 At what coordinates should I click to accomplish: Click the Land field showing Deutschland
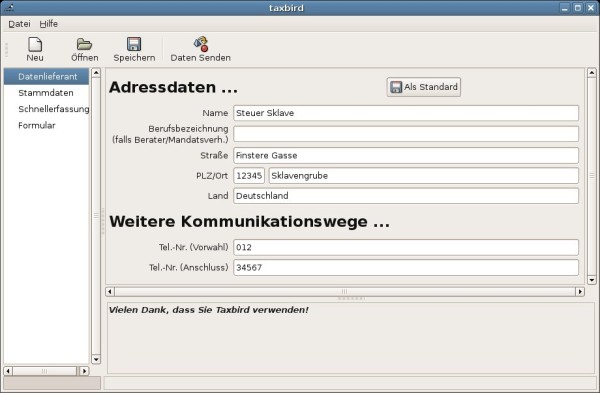[x=406, y=196]
